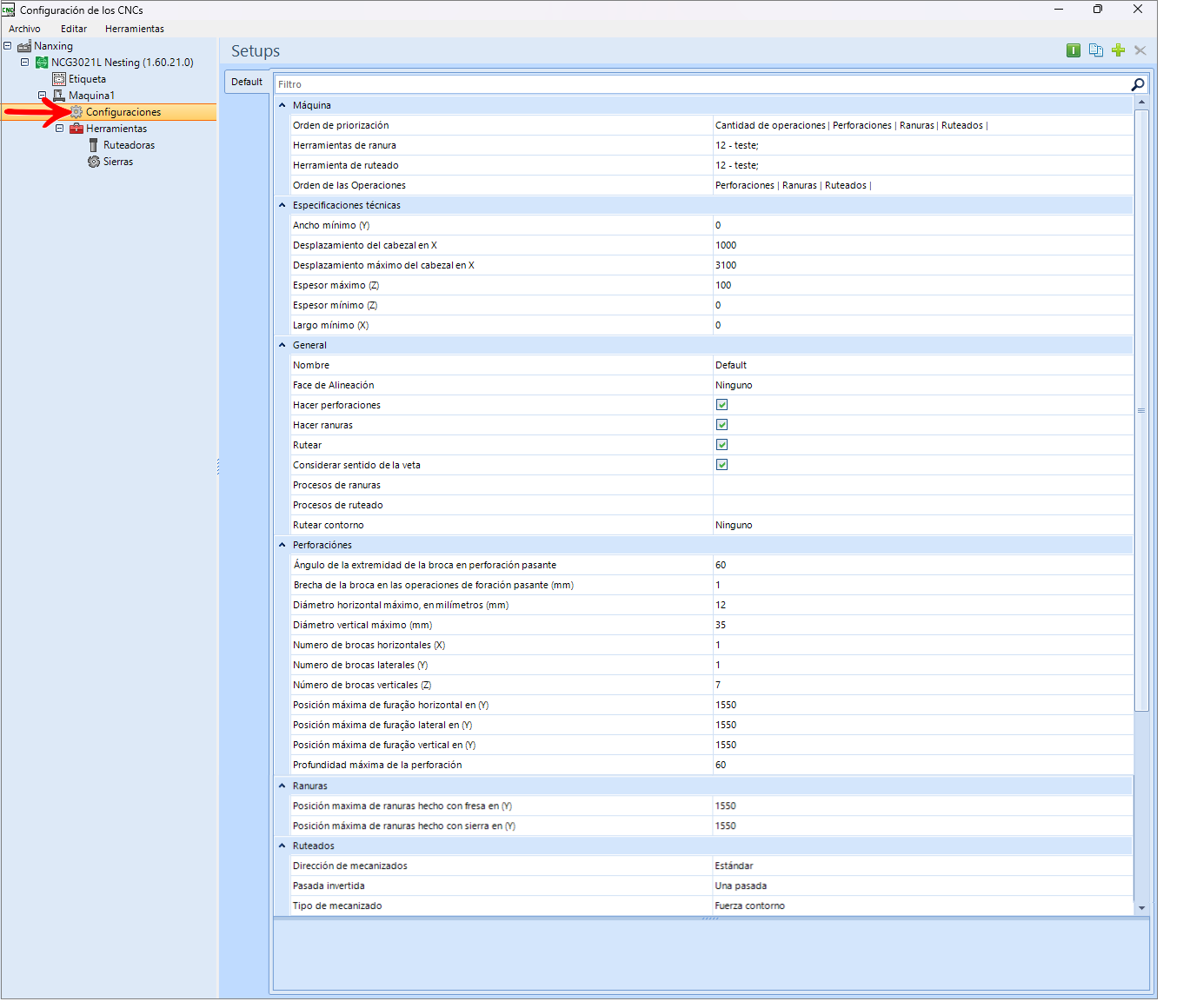Collapse the Especificaciones técnicas section
This screenshot has height=1008, width=1190.
(282, 205)
